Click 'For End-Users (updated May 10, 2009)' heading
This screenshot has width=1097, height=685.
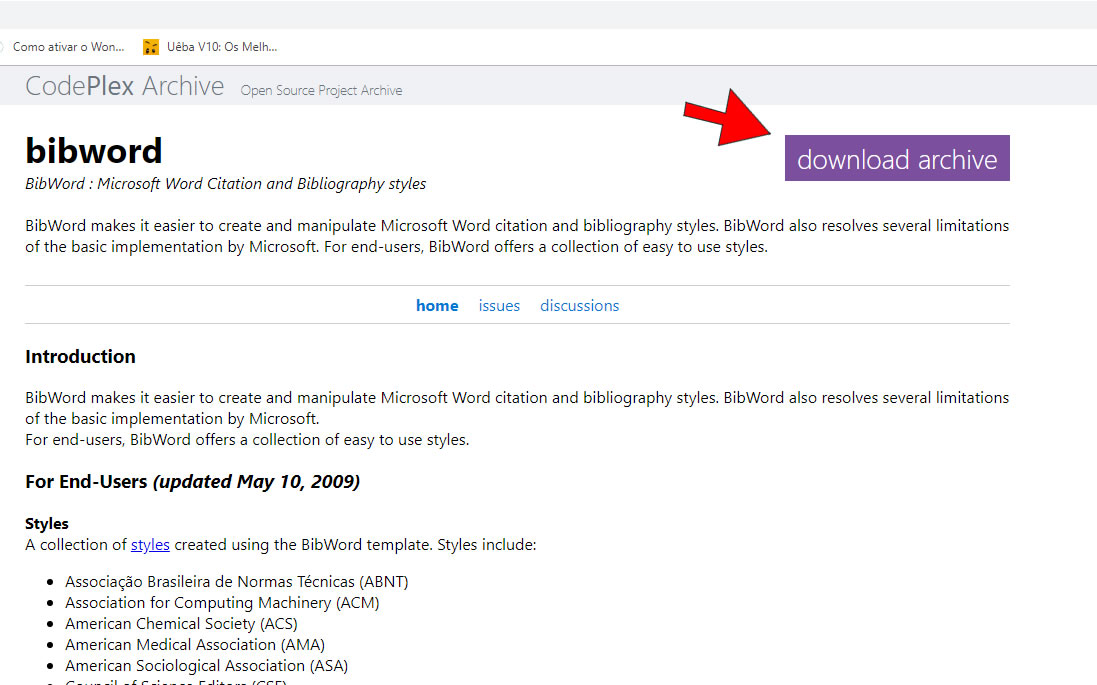coord(192,481)
